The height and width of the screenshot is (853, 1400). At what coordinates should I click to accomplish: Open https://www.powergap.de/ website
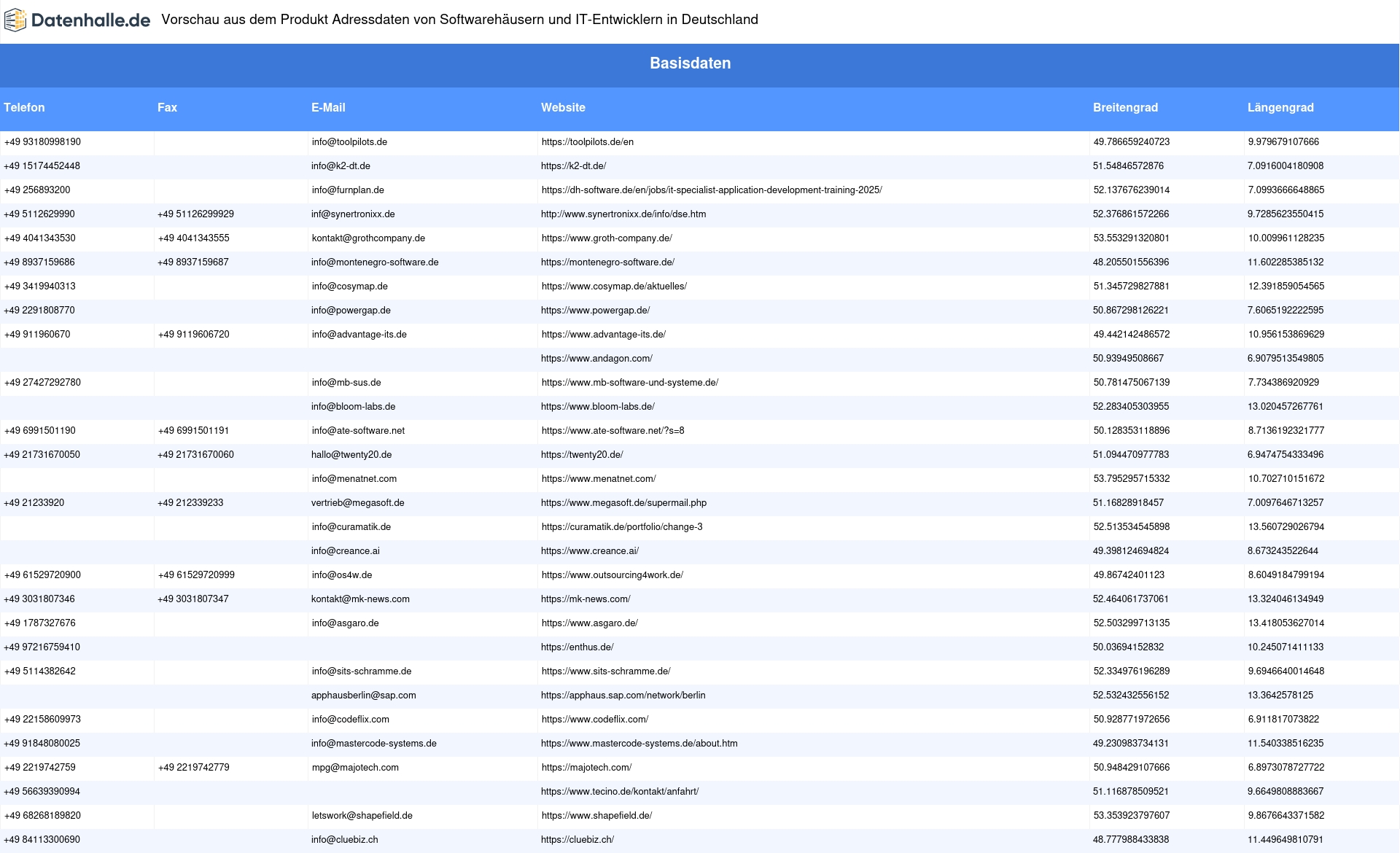coord(595,311)
